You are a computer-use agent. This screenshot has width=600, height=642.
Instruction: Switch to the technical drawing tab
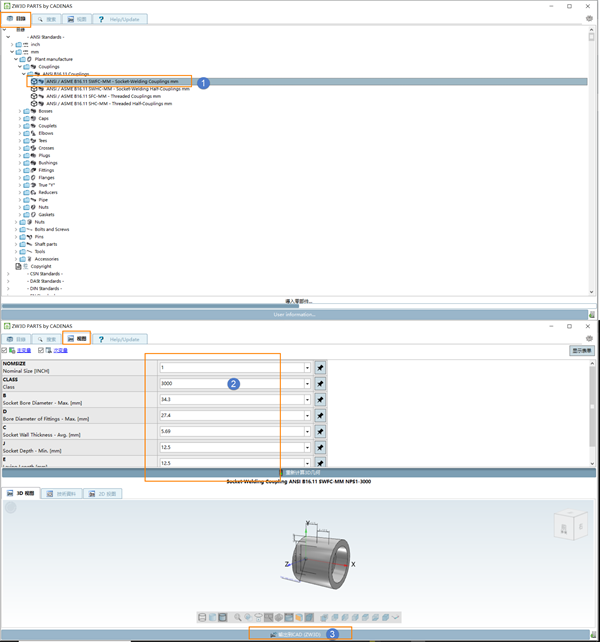(61, 494)
